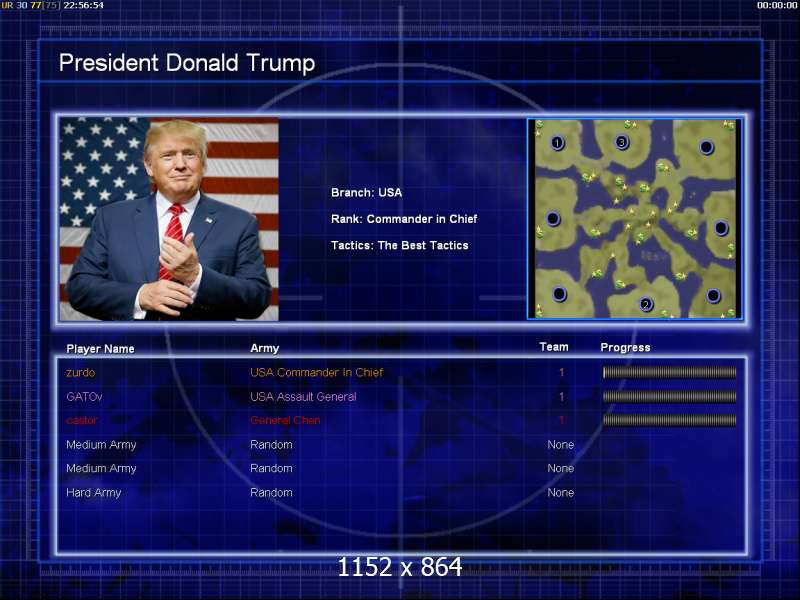Image resolution: width=800 pixels, height=600 pixels.
Task: Click the "Player Name" column header
Action: (x=101, y=348)
